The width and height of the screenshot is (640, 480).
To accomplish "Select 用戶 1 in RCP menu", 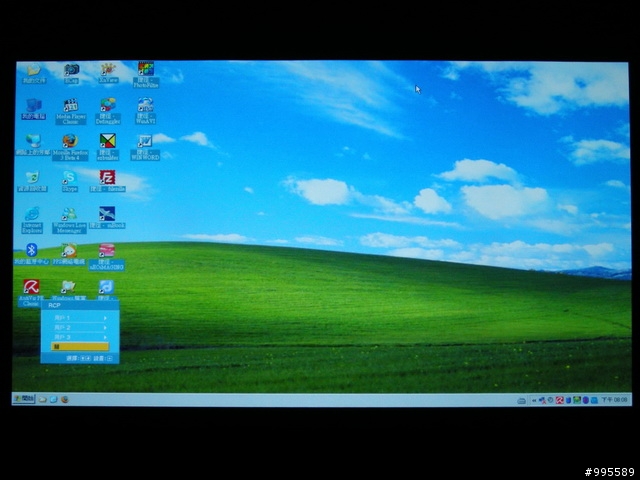I will click(x=80, y=318).
